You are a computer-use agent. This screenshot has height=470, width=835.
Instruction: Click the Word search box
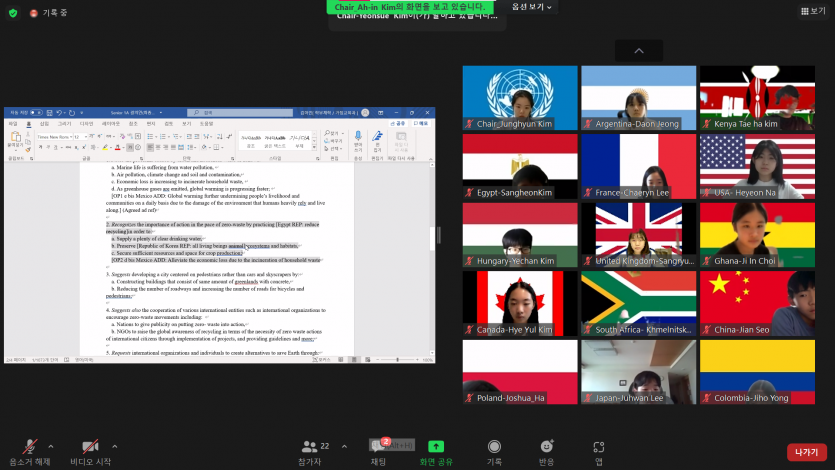click(x=240, y=112)
